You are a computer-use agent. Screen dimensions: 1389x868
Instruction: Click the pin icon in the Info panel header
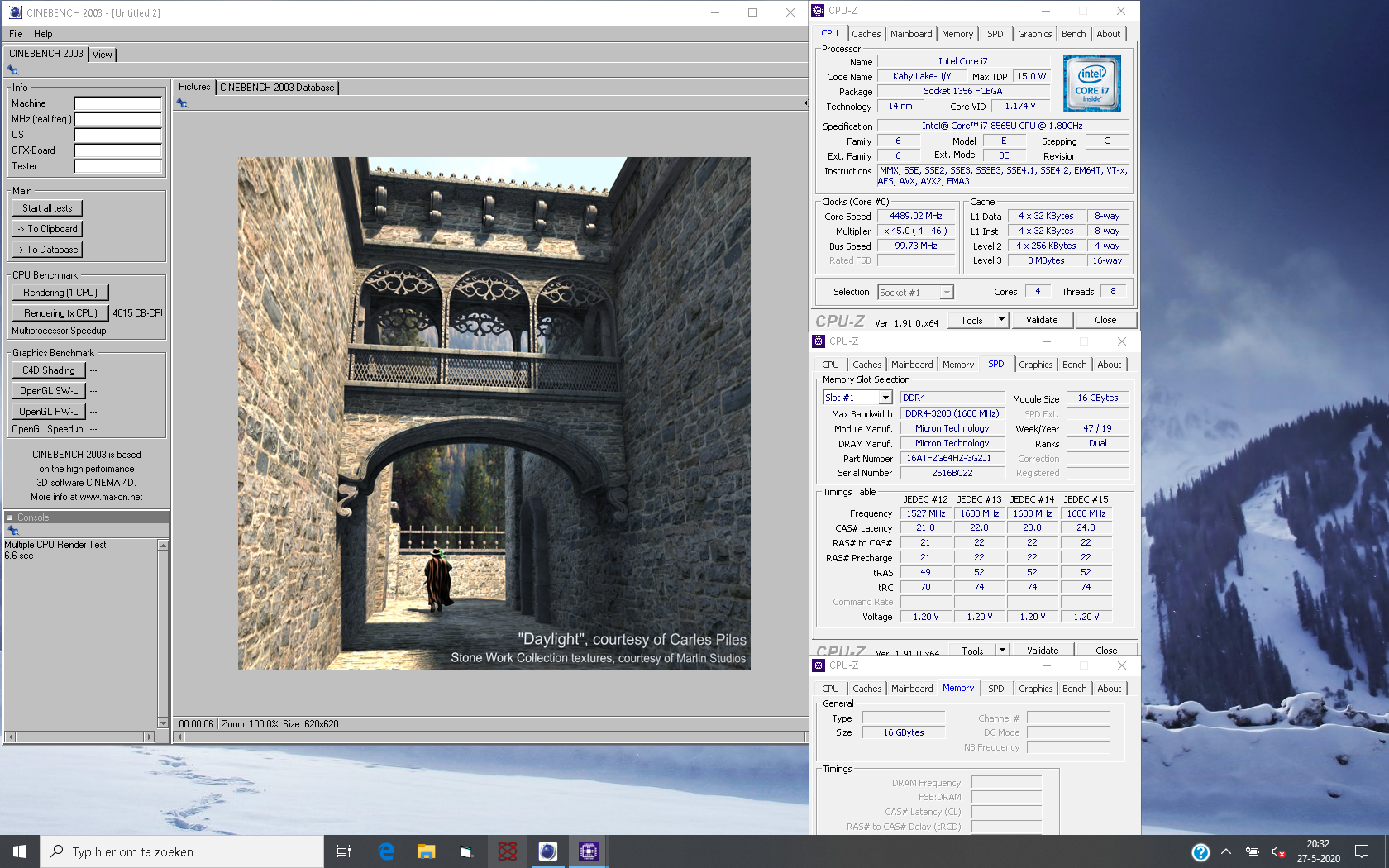click(x=12, y=70)
